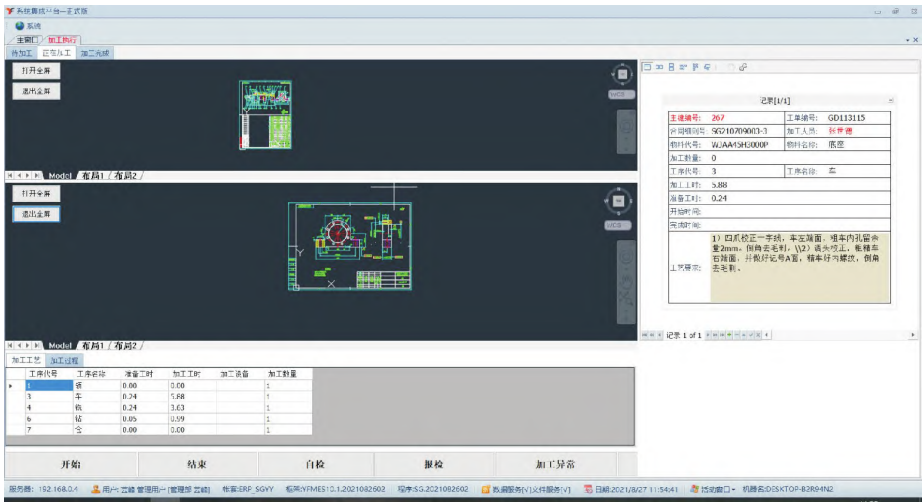Click upper 打开全屏 button
This screenshot has height=504, width=924.
click(x=36, y=70)
